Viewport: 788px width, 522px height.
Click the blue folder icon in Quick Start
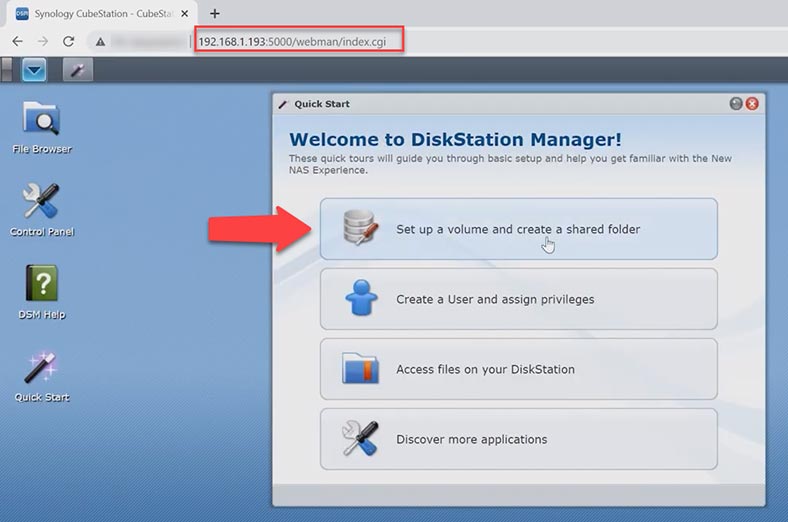pyautogui.click(x=360, y=368)
